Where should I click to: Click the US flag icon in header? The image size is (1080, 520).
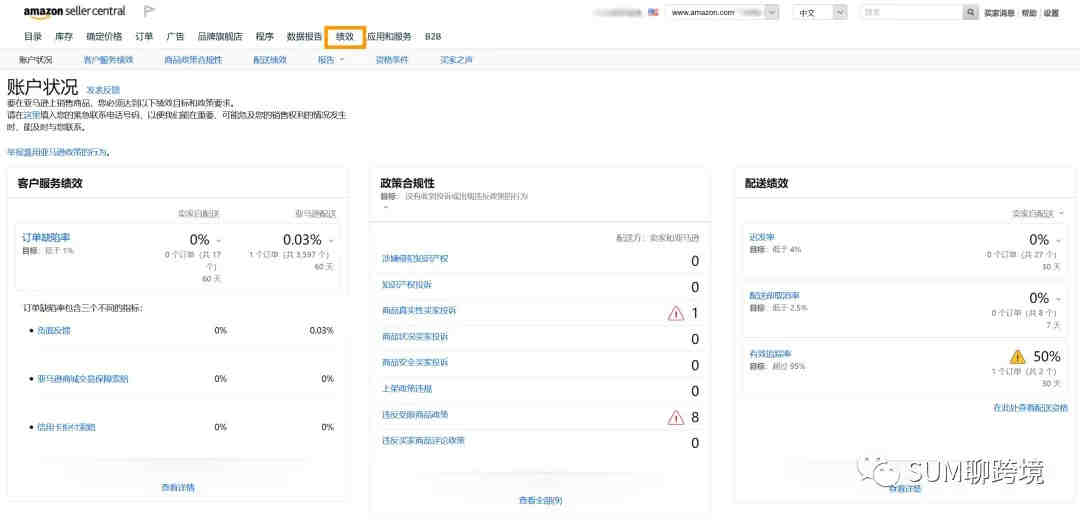pos(653,12)
